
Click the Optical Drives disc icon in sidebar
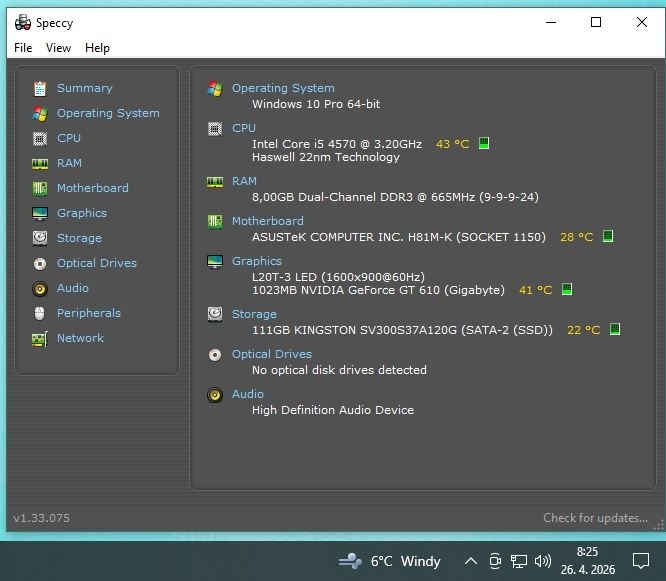pos(40,264)
